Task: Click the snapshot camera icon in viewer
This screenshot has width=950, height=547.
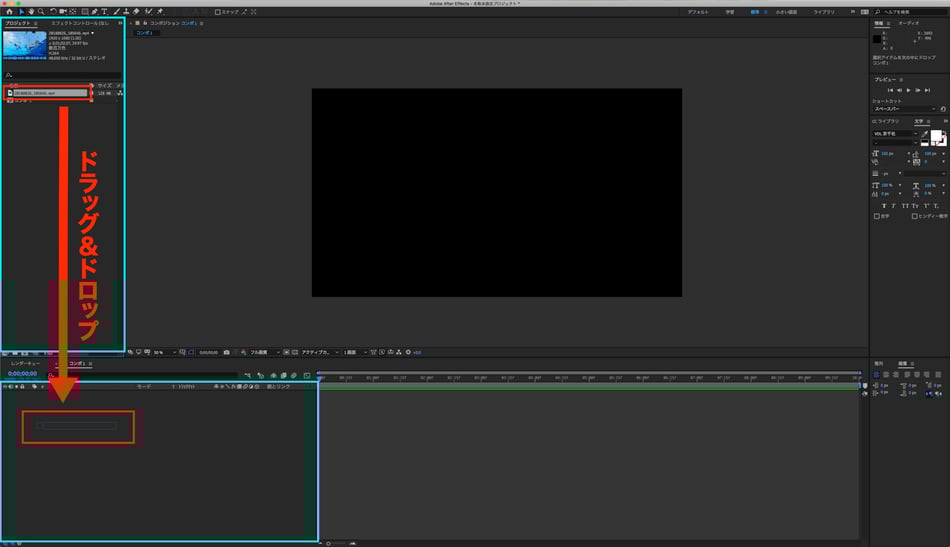Action: [x=227, y=352]
